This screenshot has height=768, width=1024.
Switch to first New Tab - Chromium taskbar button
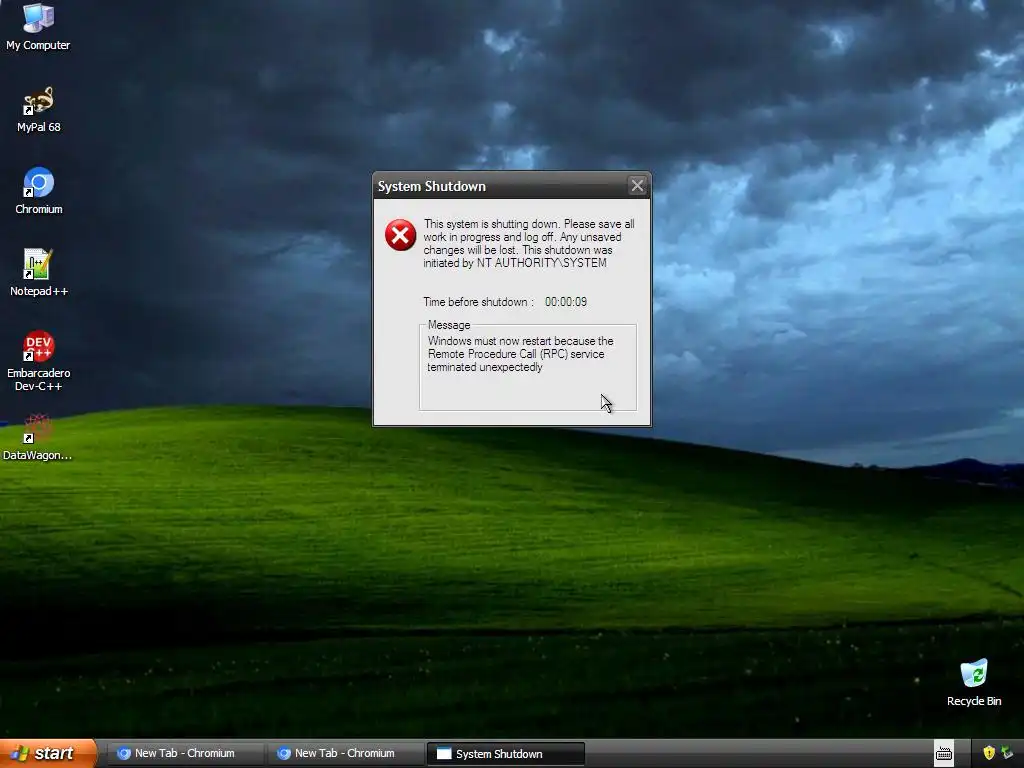(x=185, y=753)
